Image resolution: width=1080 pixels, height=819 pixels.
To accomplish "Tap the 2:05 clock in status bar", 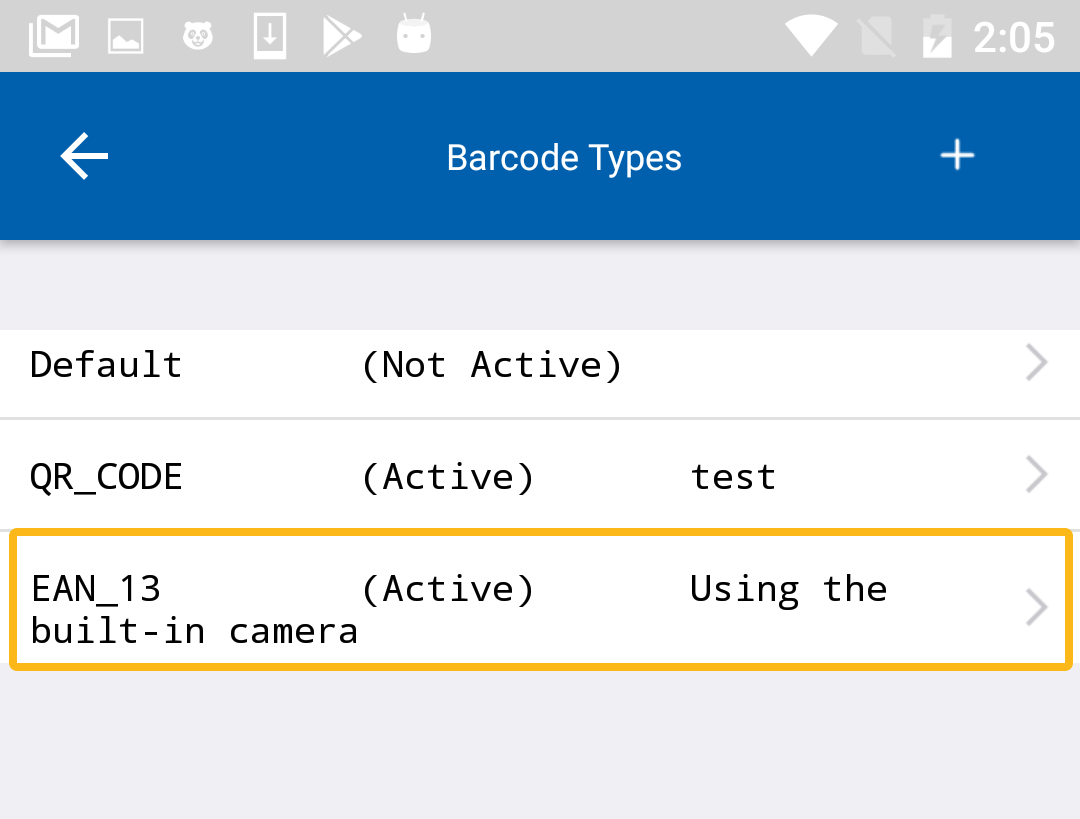I will (x=1013, y=38).
